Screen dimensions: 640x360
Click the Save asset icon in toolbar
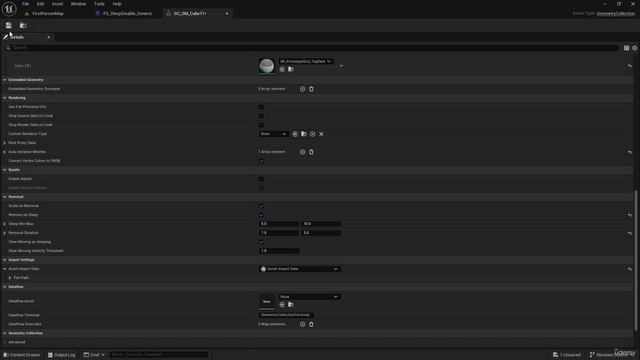point(9,25)
